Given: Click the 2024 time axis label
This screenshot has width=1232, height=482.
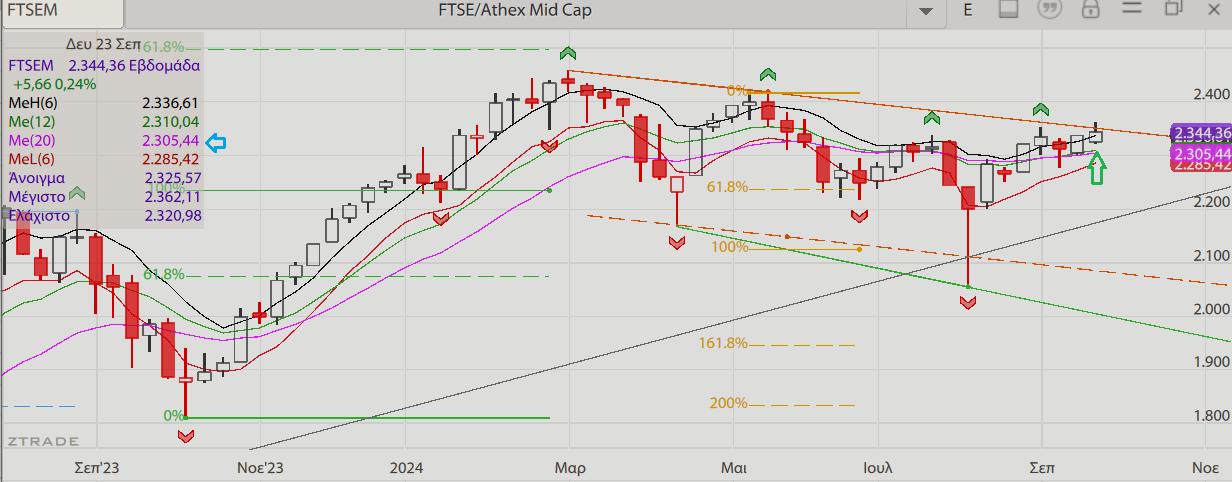Looking at the screenshot, I should coord(406,467).
